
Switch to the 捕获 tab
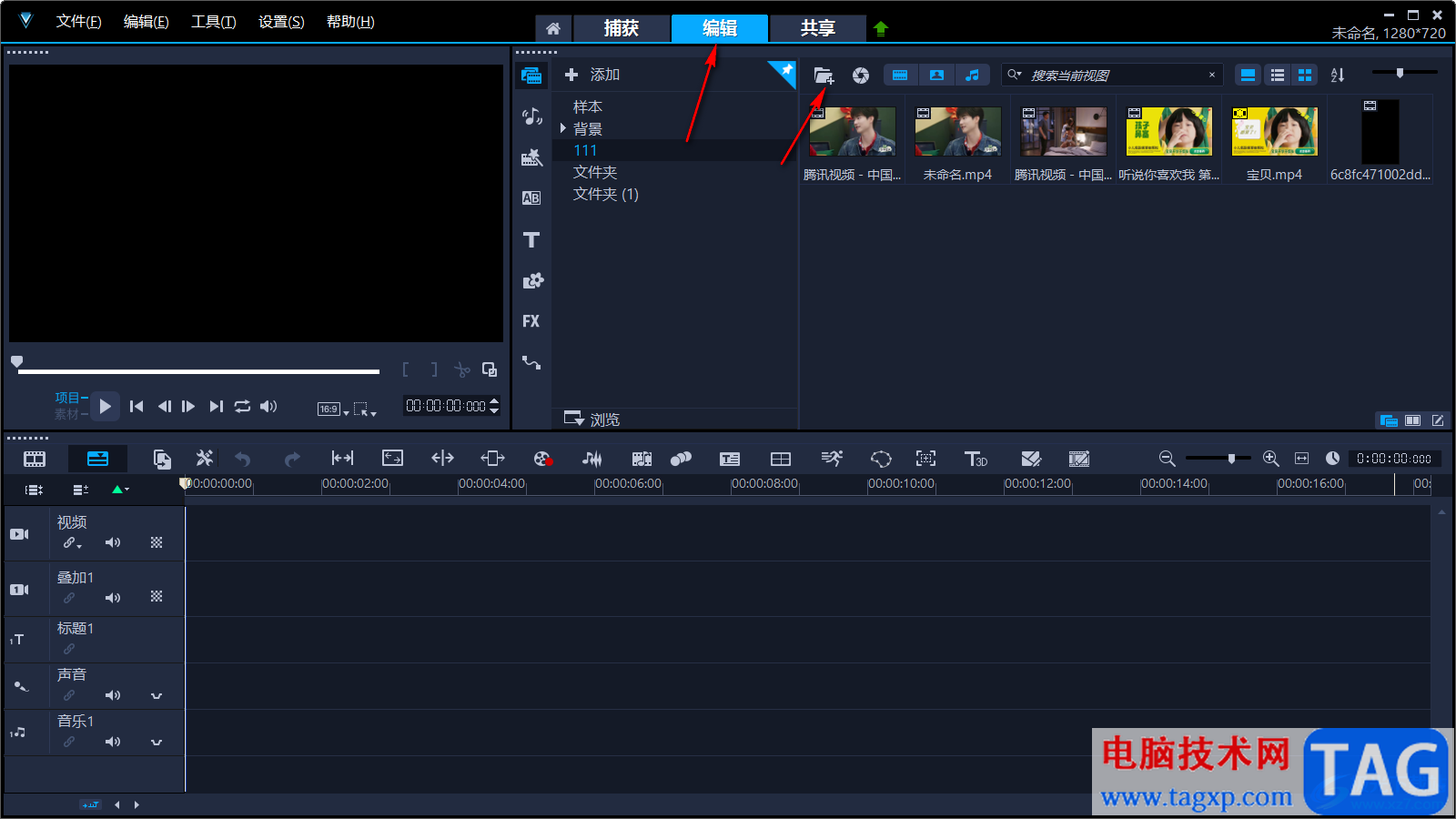(x=622, y=28)
